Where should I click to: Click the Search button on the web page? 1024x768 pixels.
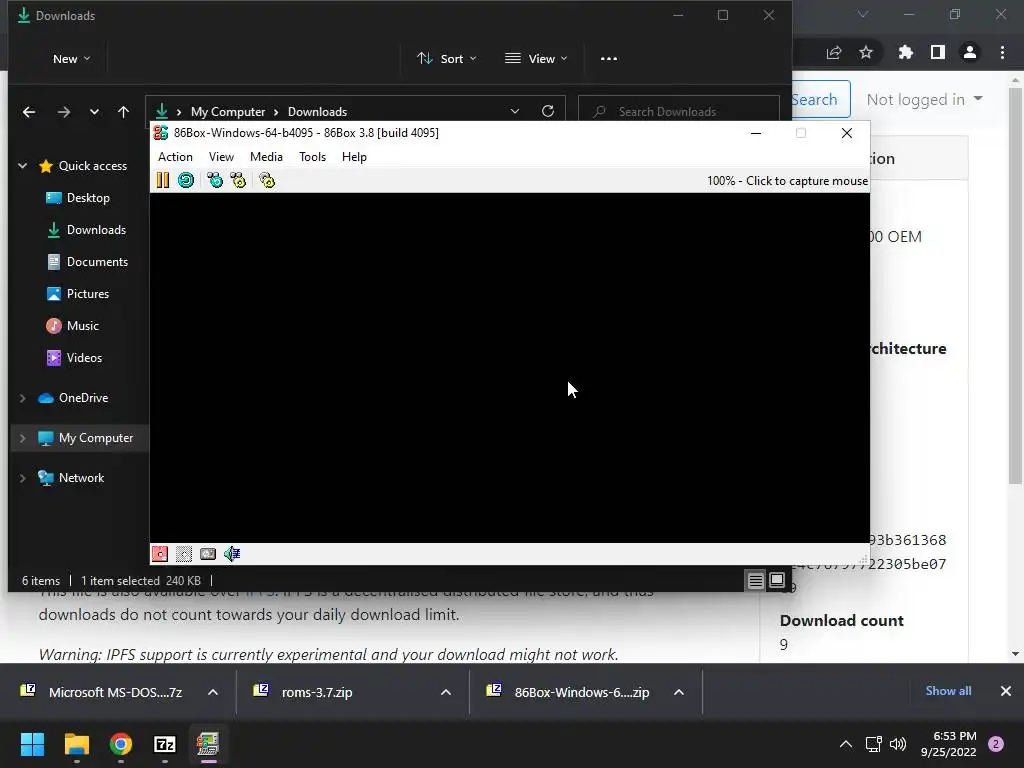(820, 99)
